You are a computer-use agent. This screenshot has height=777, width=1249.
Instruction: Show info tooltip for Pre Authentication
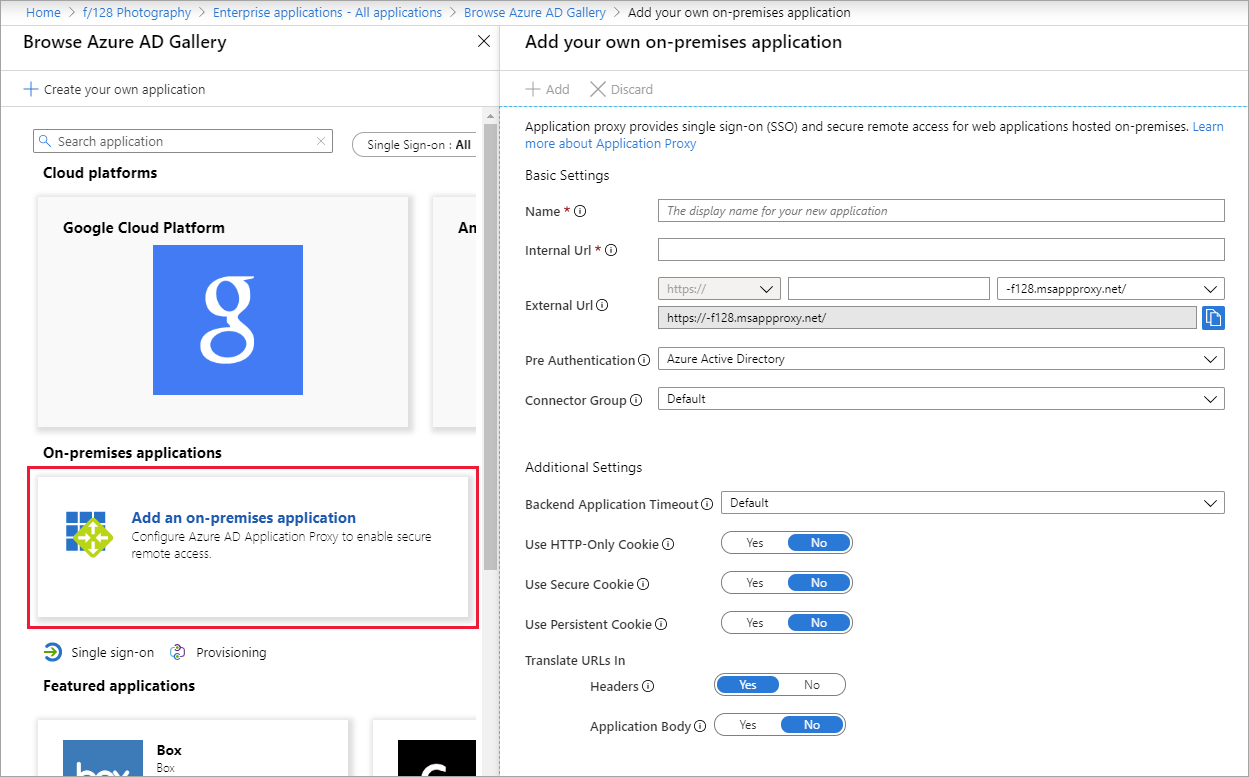[x=644, y=360]
